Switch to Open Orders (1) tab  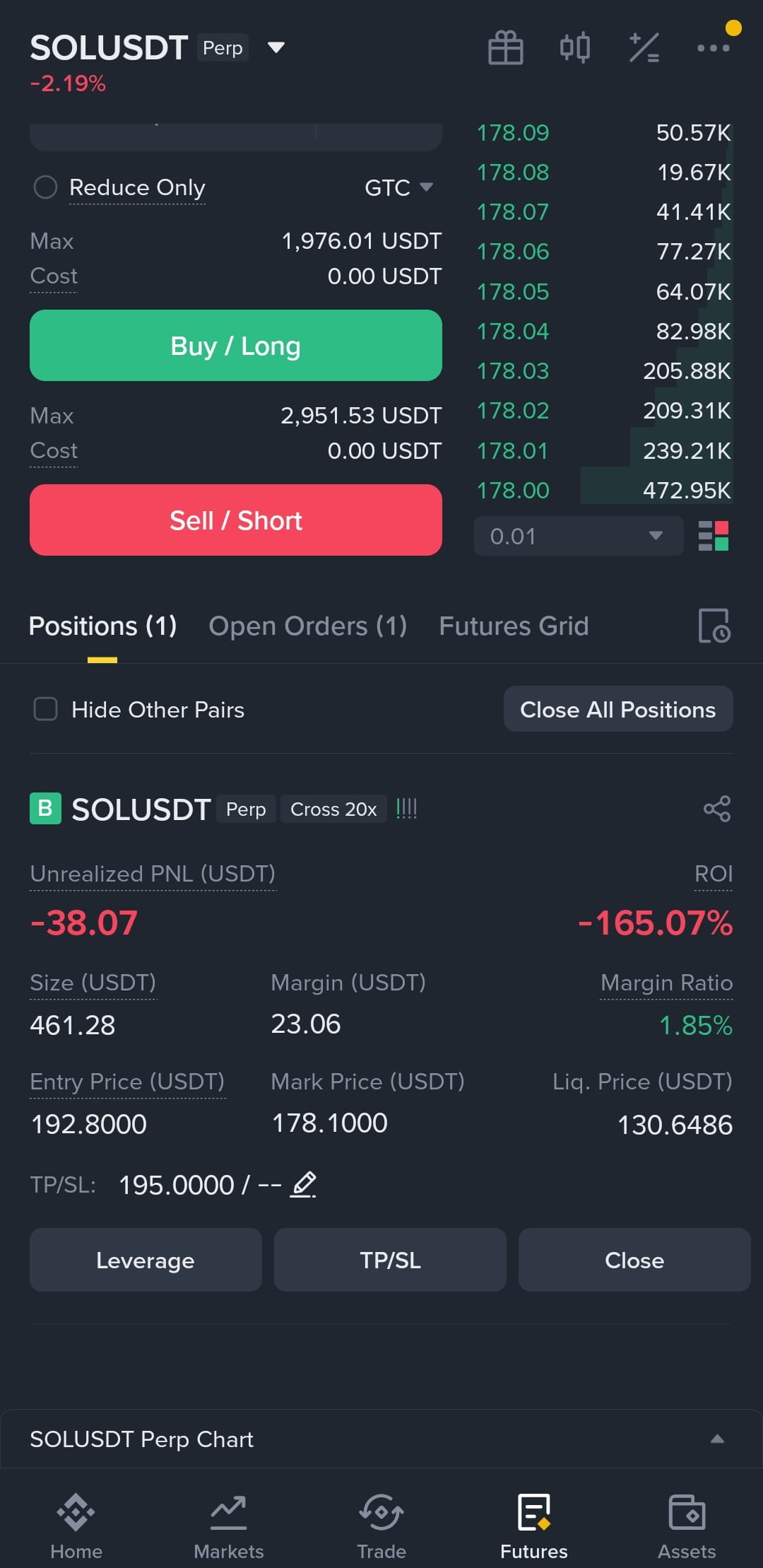pos(308,626)
